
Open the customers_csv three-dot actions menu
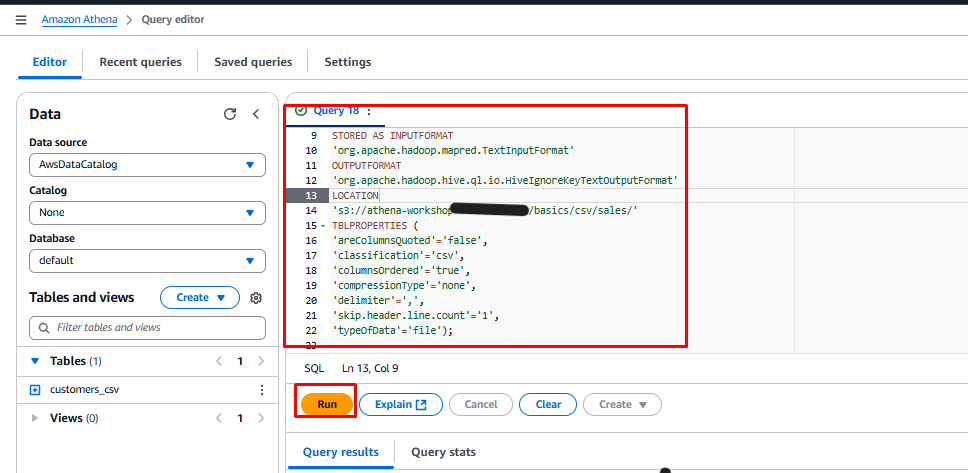click(x=261, y=390)
